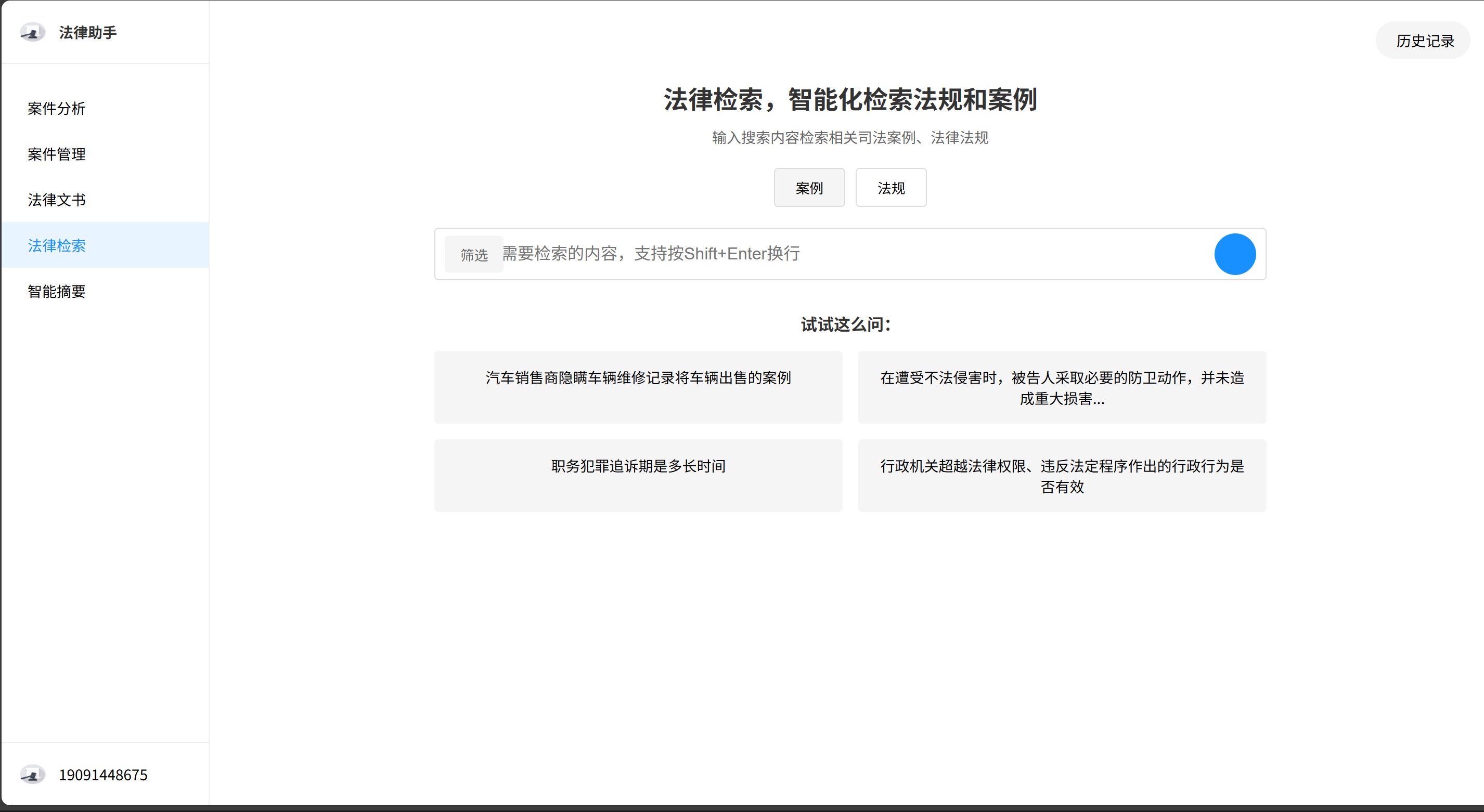Switch the search type to 法规

pyautogui.click(x=891, y=188)
